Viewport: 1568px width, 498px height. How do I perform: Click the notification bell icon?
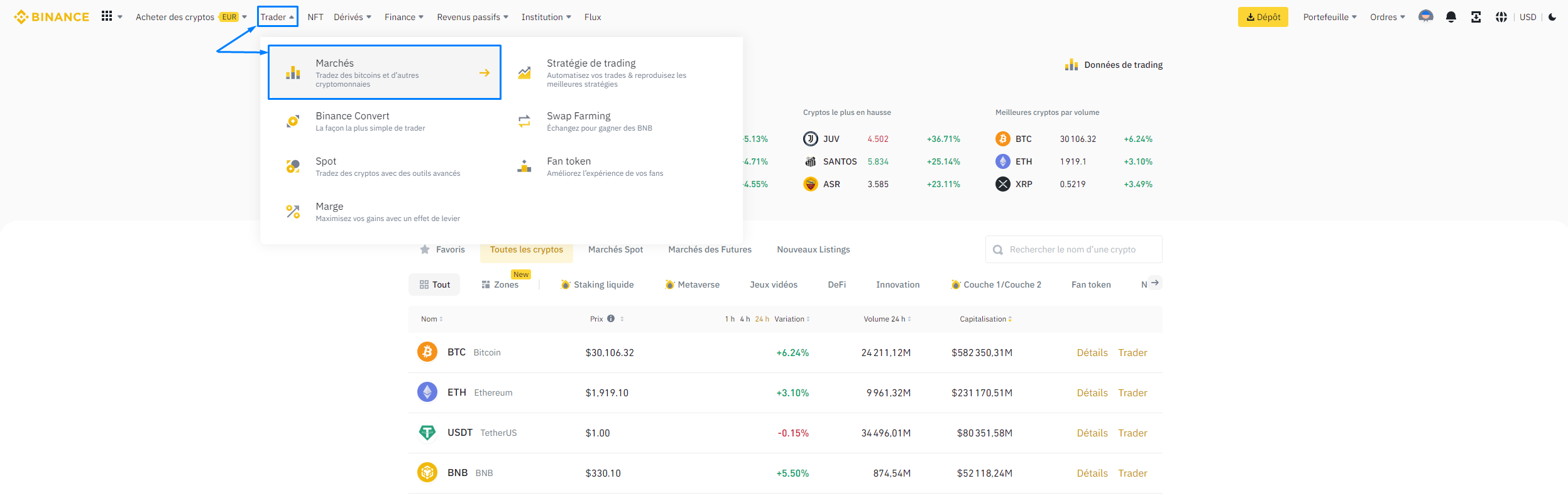tap(1450, 17)
